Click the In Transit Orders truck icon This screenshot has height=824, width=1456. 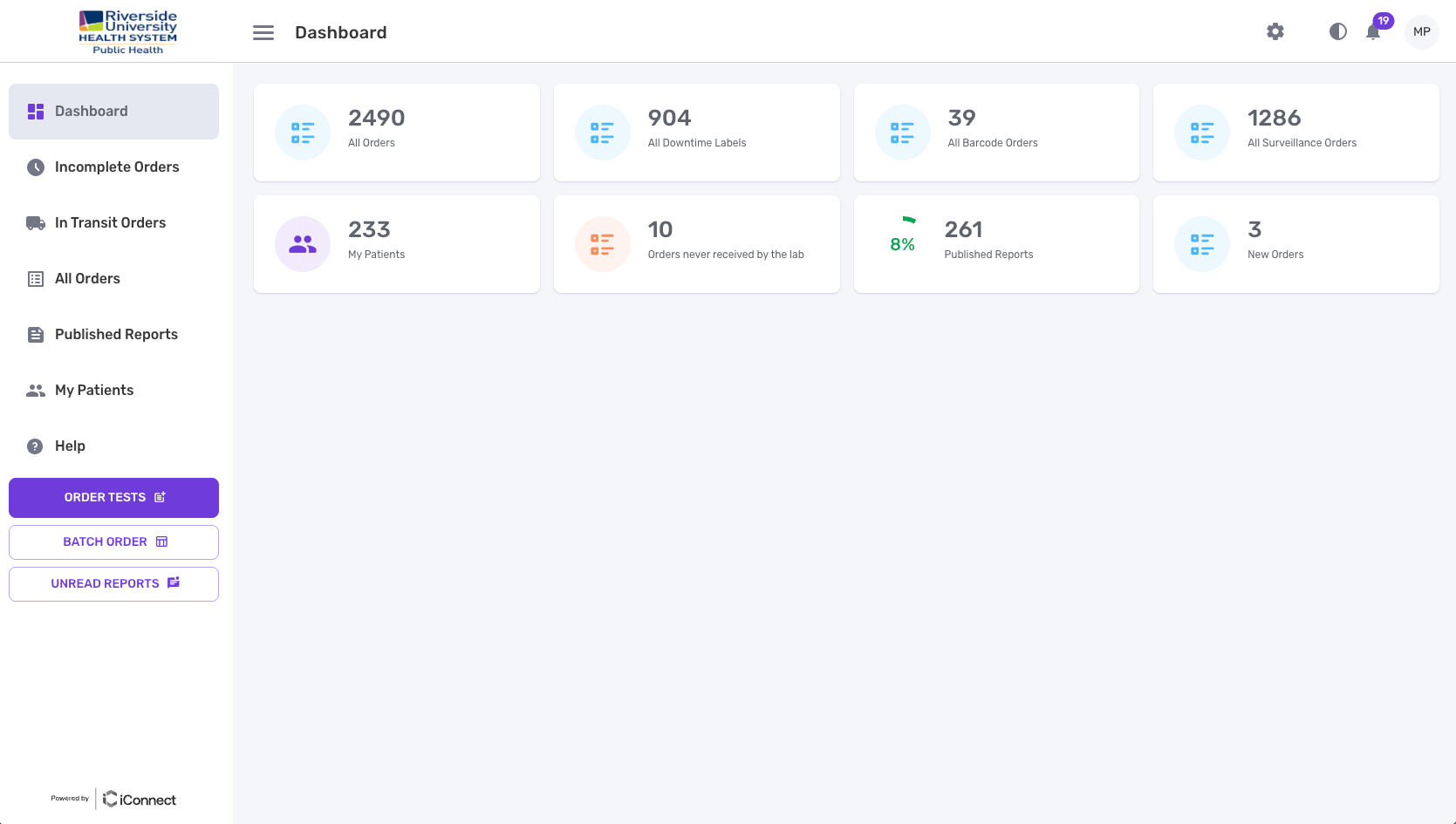click(34, 222)
